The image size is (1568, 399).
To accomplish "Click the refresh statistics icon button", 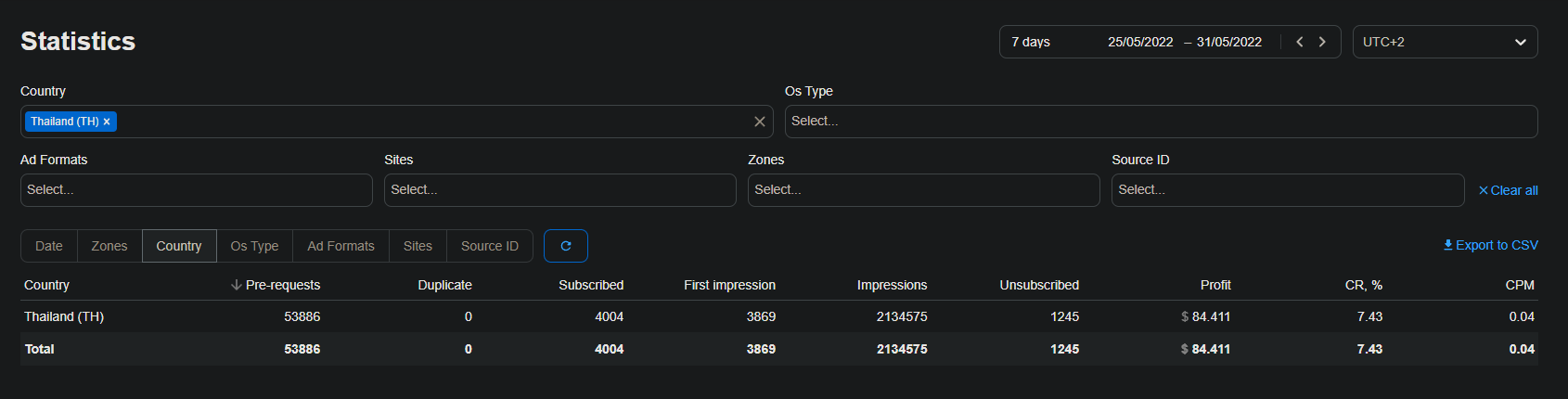I will point(565,246).
